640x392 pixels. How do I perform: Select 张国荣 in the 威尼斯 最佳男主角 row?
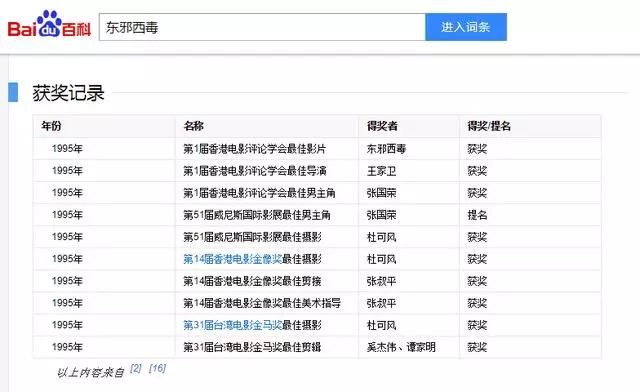point(381,215)
